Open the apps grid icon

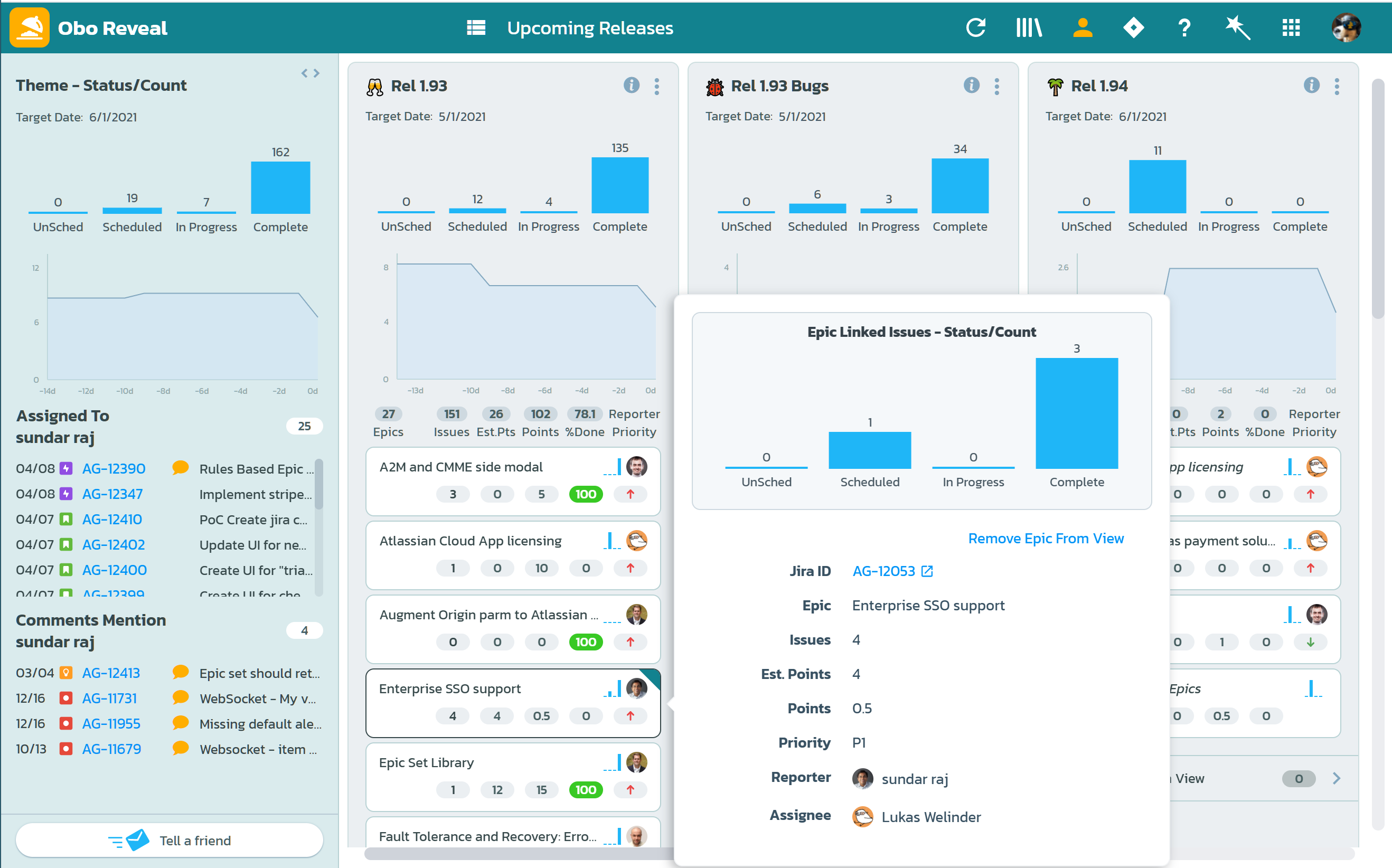coord(1291,27)
